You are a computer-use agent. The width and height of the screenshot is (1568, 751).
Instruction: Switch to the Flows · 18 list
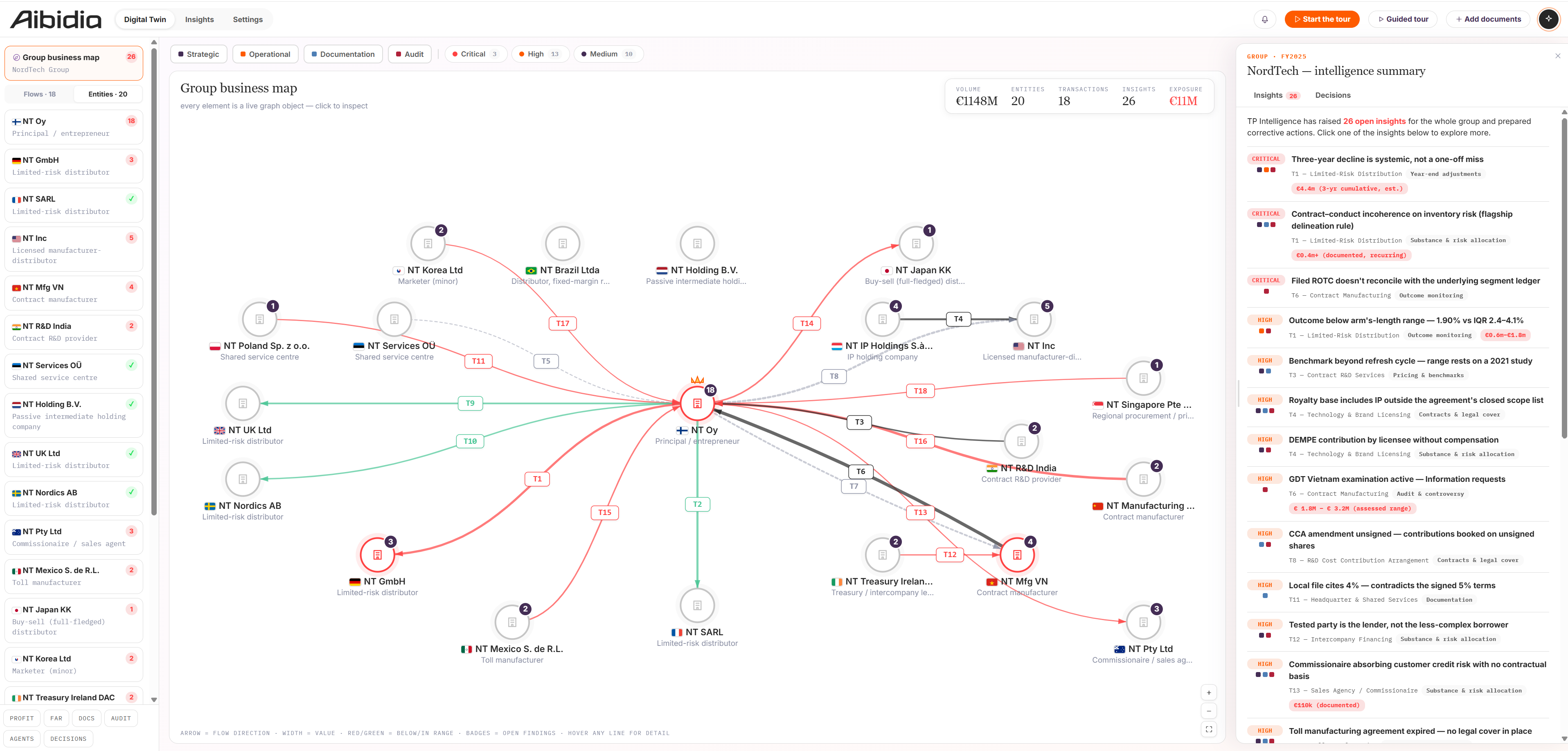40,94
